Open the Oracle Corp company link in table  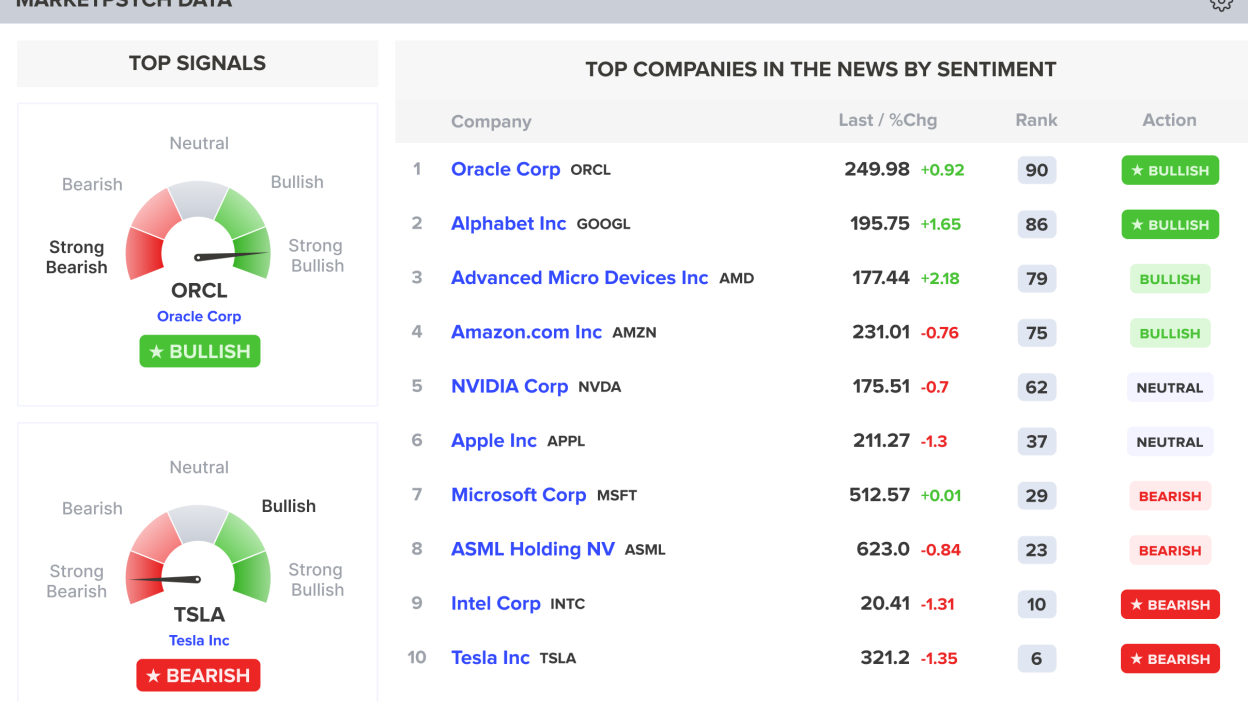tap(505, 170)
